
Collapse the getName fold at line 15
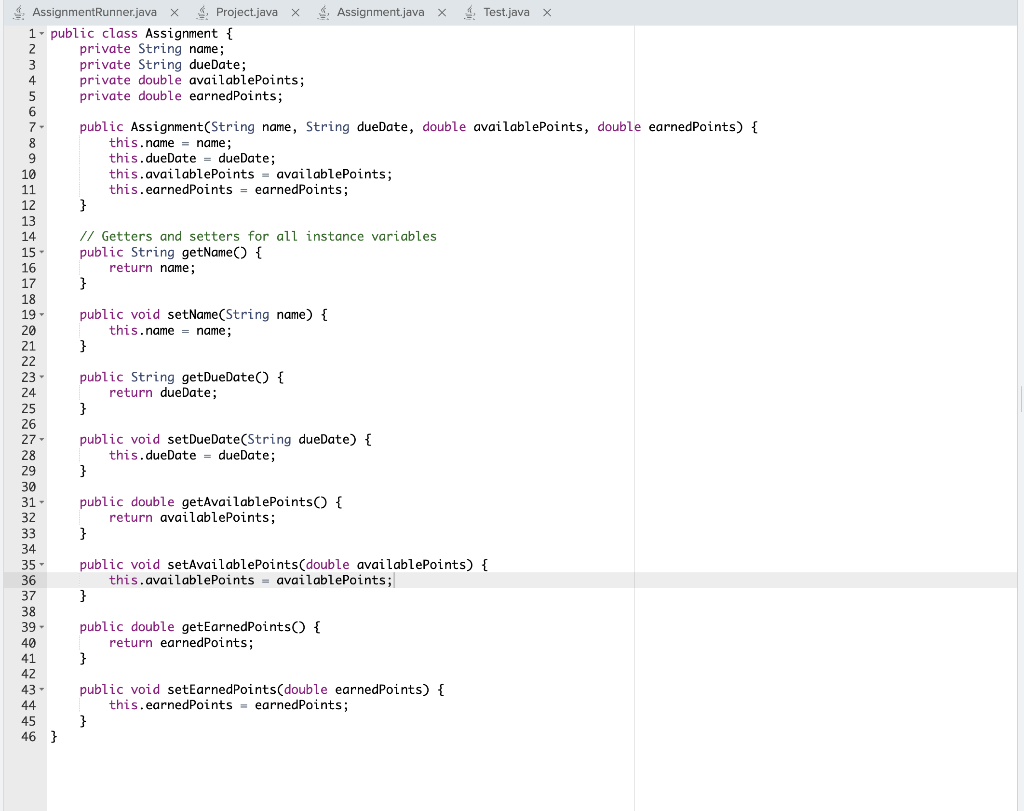[42, 252]
